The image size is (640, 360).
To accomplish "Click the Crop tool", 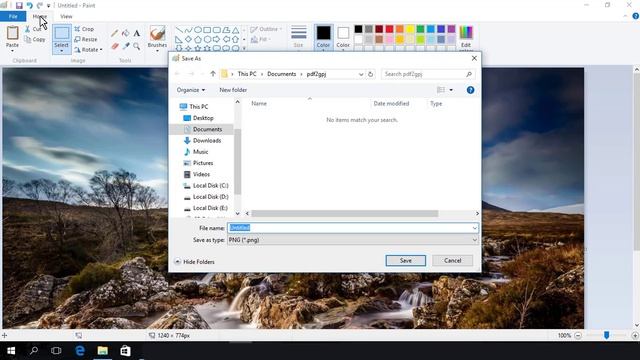I will tap(84, 29).
